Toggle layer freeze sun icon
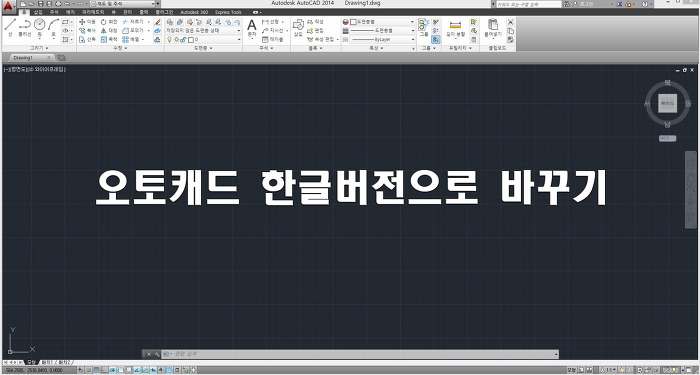Screen dimensions: 700x375 click(176, 39)
